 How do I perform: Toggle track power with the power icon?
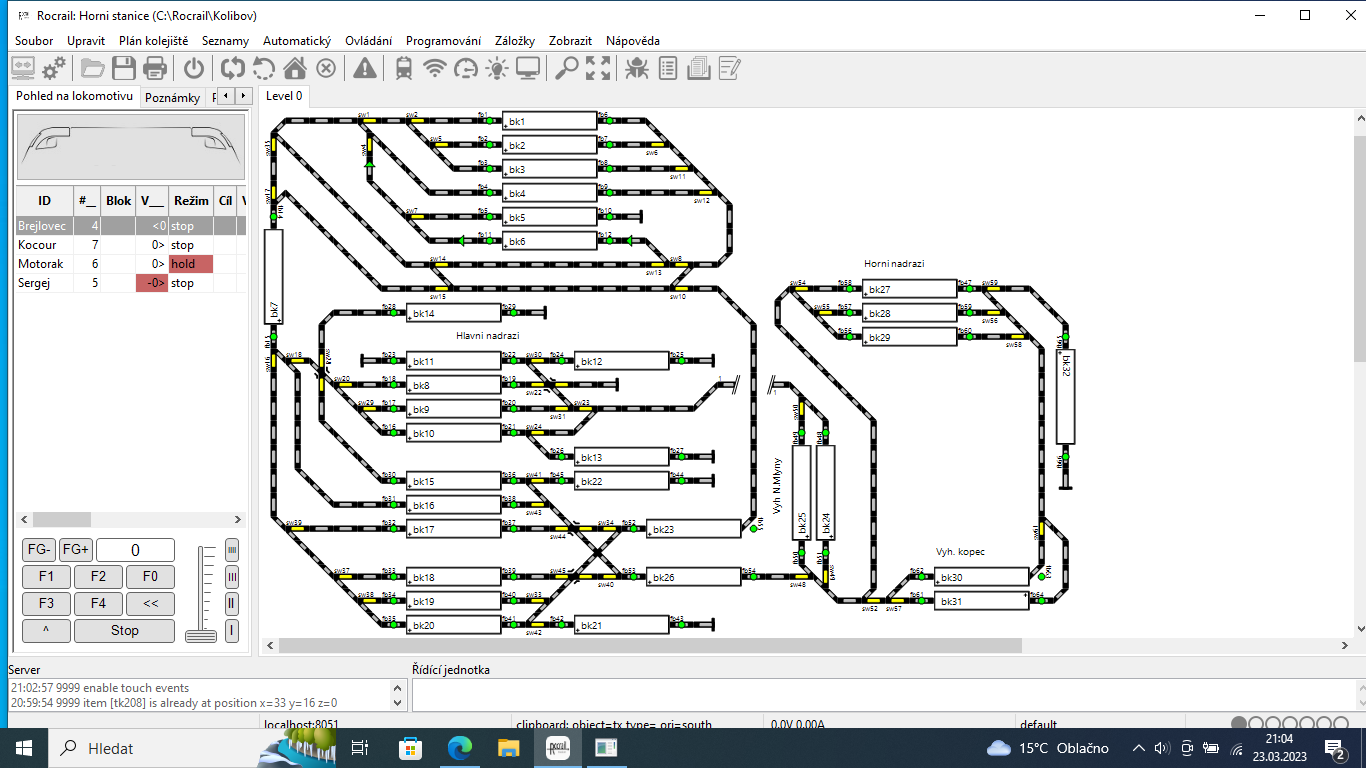tap(194, 68)
